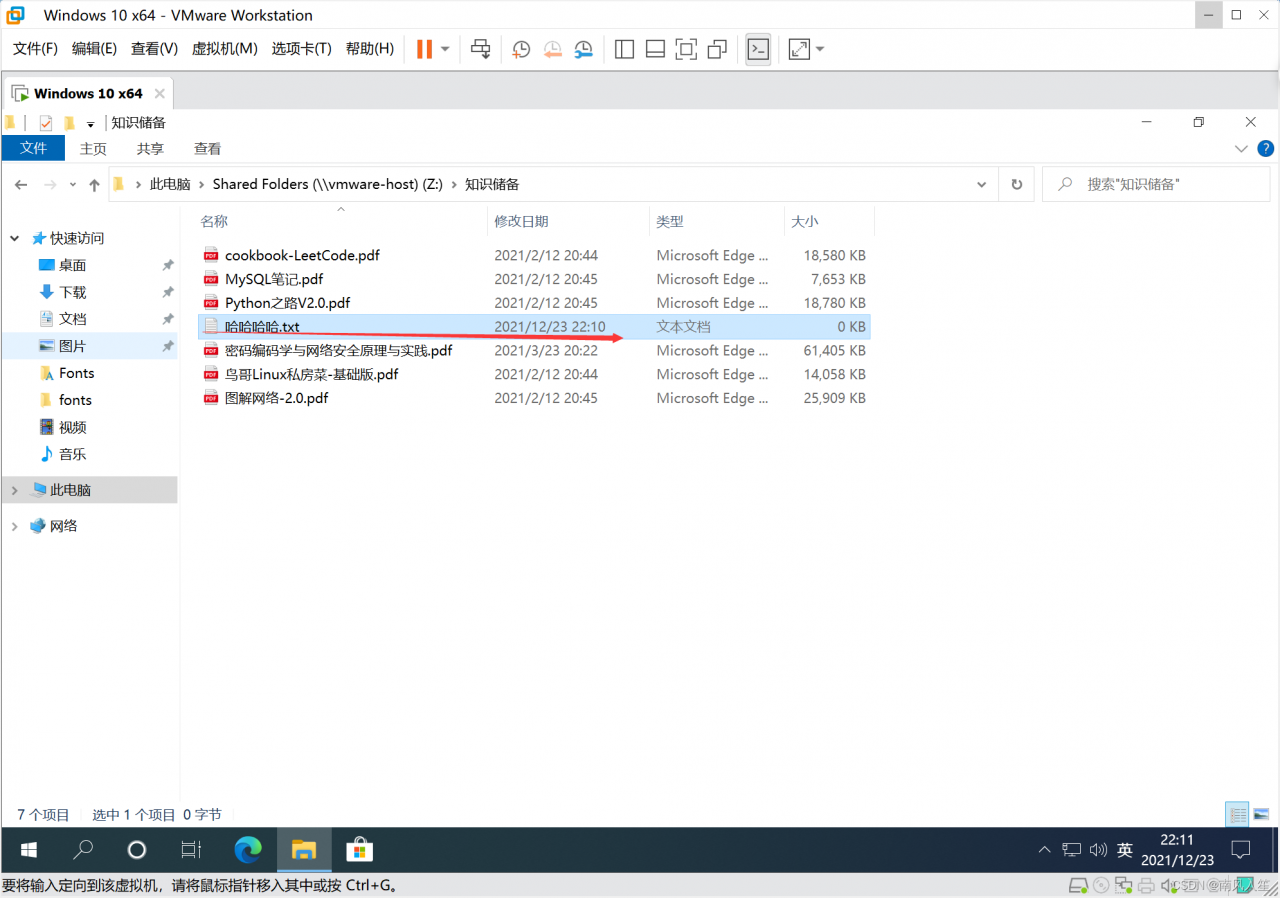The width and height of the screenshot is (1280, 898).
Task: Switch to details view in the status bar
Action: click(x=1238, y=814)
